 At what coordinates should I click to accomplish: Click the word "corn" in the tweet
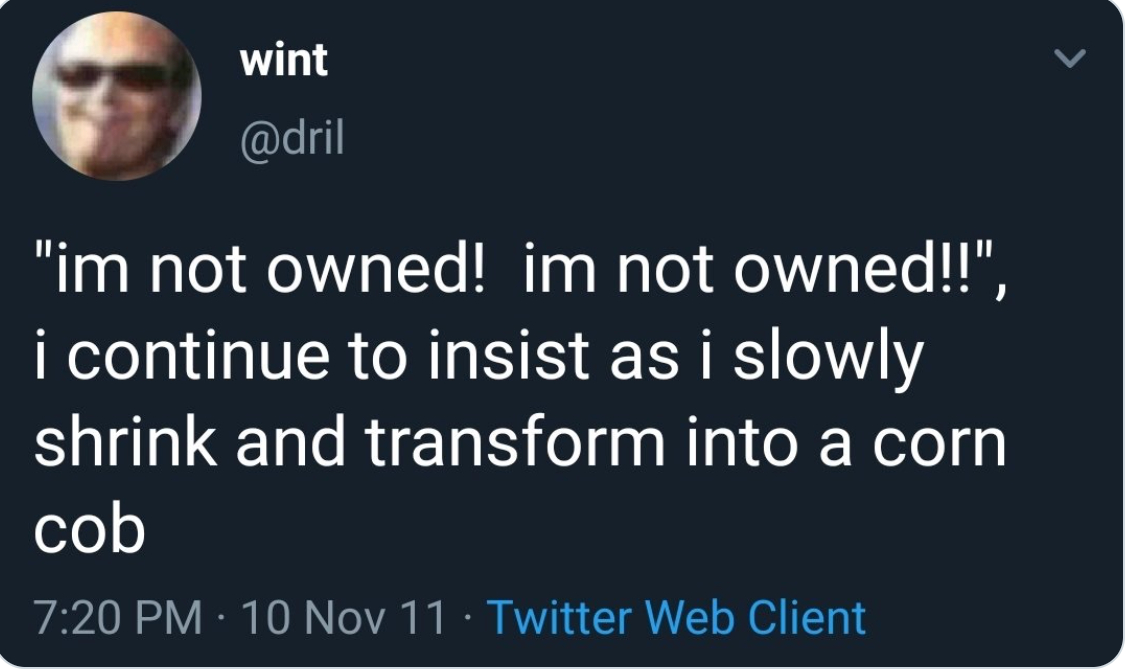(941, 442)
